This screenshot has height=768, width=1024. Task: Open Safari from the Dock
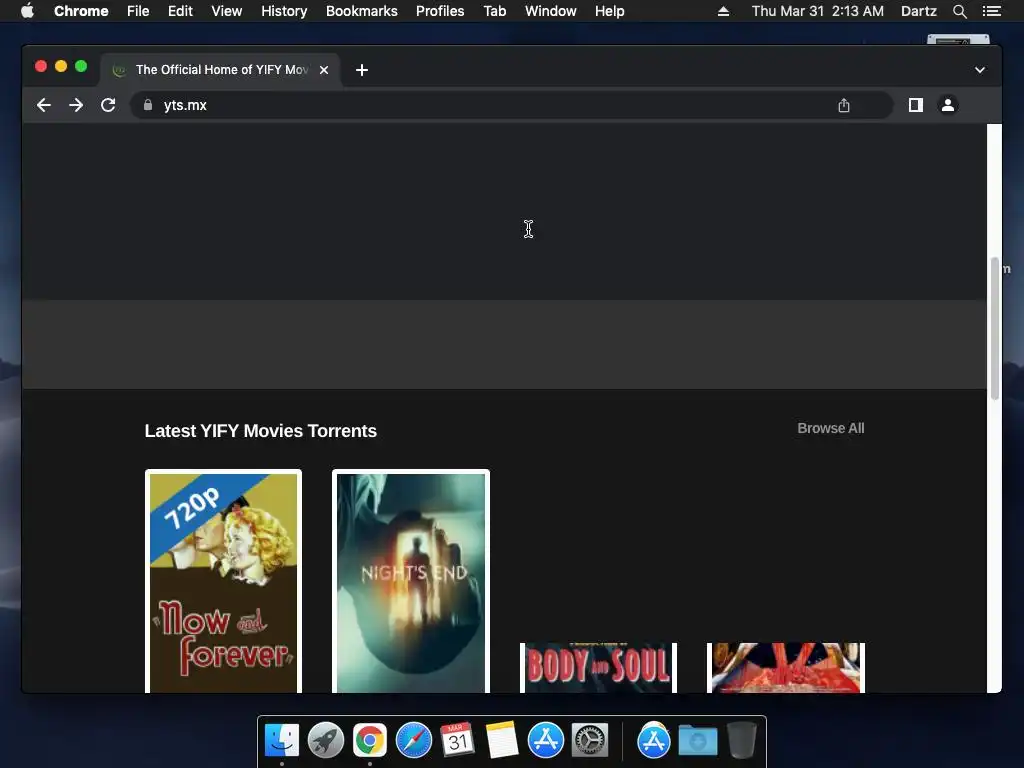(414, 741)
